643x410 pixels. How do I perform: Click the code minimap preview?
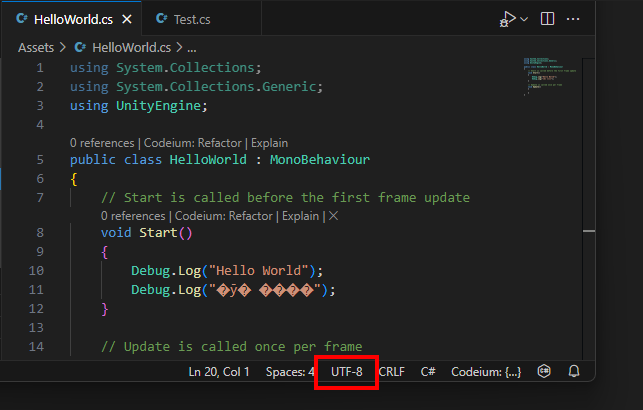coord(550,77)
